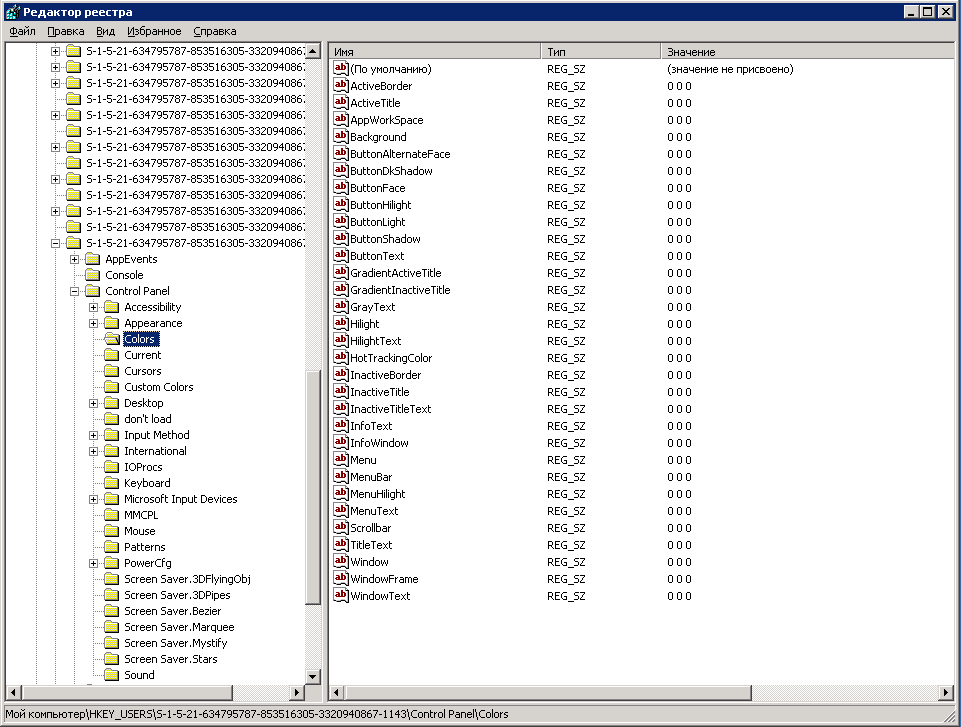The height and width of the screenshot is (727, 961).
Task: Open the Файл menu
Action: (x=23, y=31)
